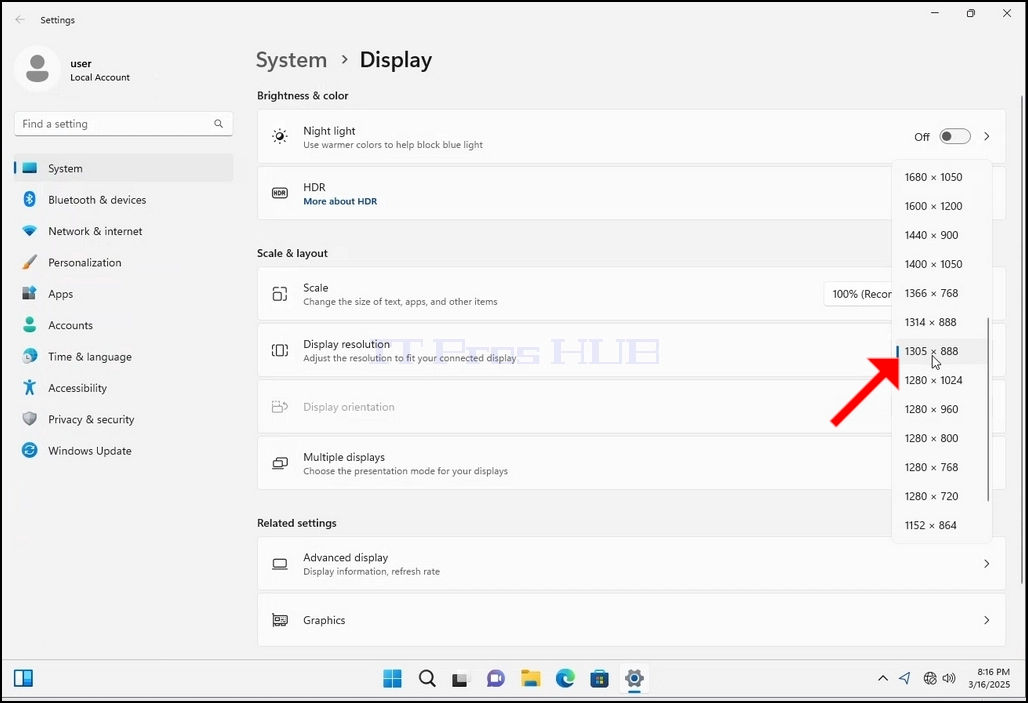The image size is (1028, 703).
Task: Launch Microsoft Edge from taskbar
Action: pos(565,678)
